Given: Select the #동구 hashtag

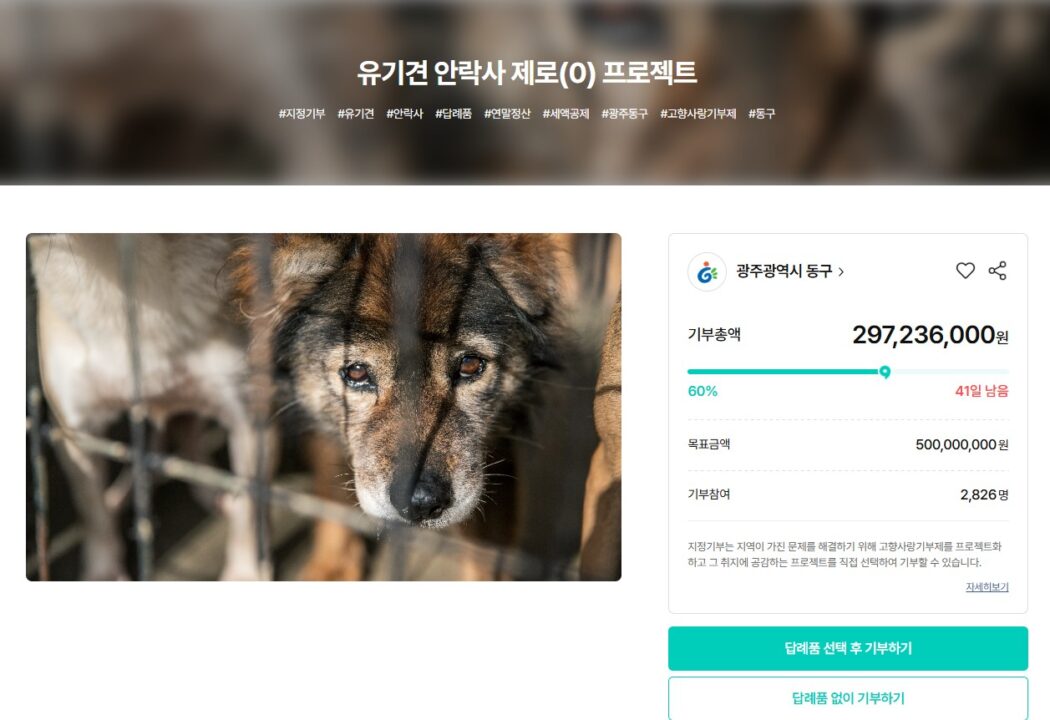Looking at the screenshot, I should [x=761, y=114].
